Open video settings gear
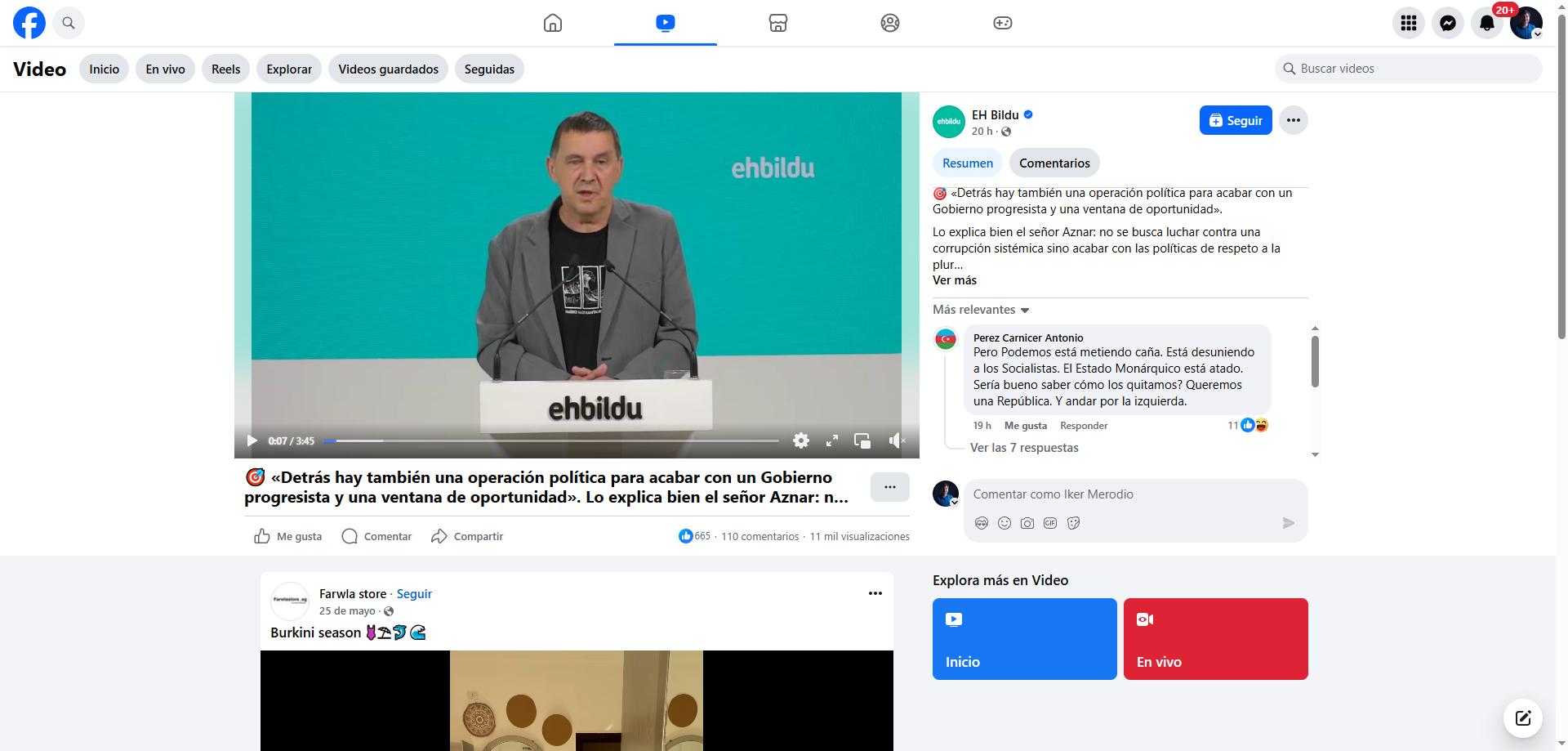This screenshot has width=1568, height=751. (x=801, y=440)
